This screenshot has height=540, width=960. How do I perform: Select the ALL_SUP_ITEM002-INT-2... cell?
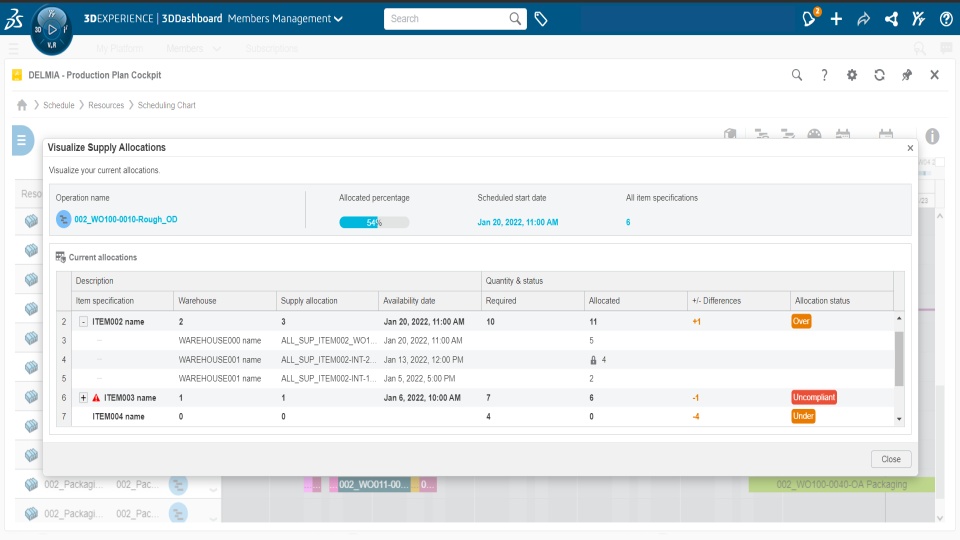coord(329,359)
